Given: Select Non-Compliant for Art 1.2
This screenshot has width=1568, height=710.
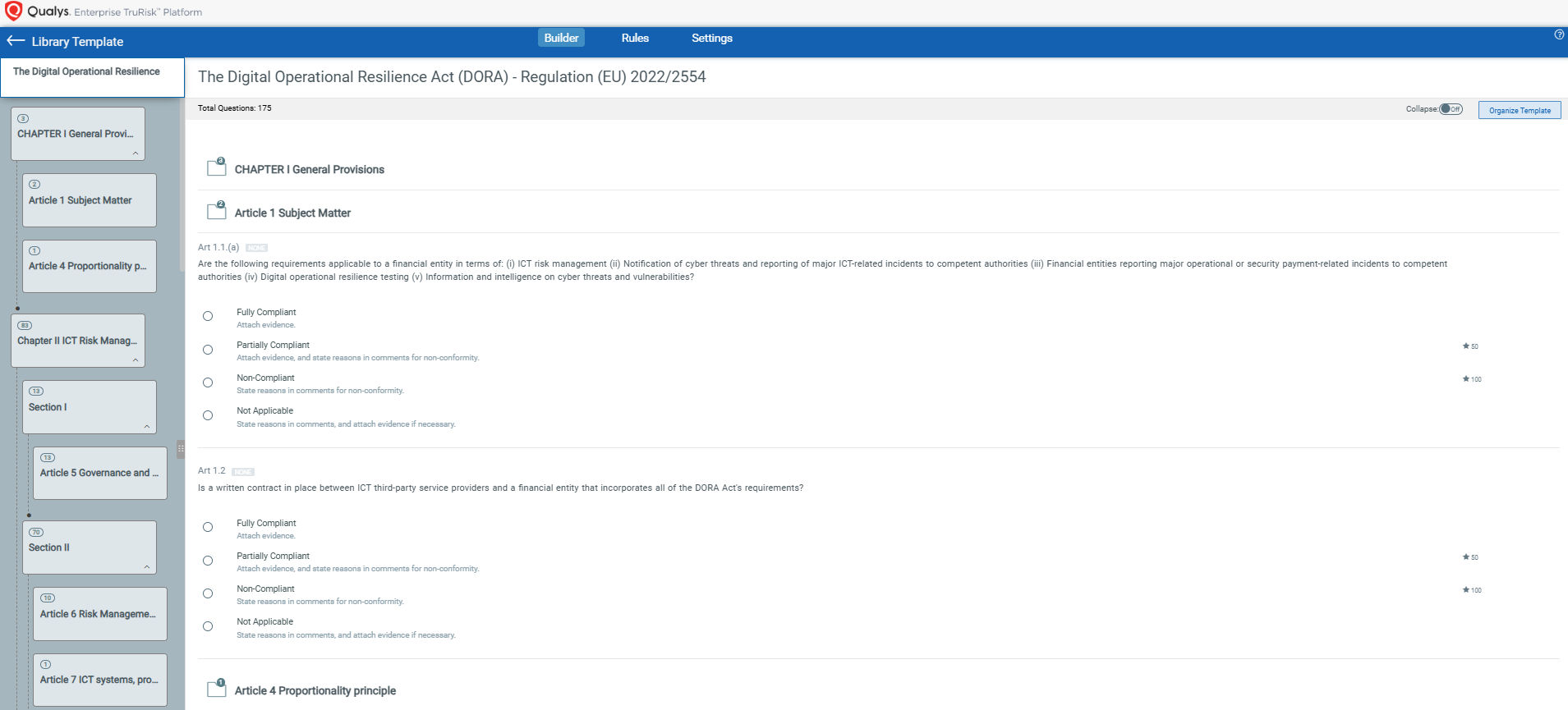Looking at the screenshot, I should (x=208, y=593).
